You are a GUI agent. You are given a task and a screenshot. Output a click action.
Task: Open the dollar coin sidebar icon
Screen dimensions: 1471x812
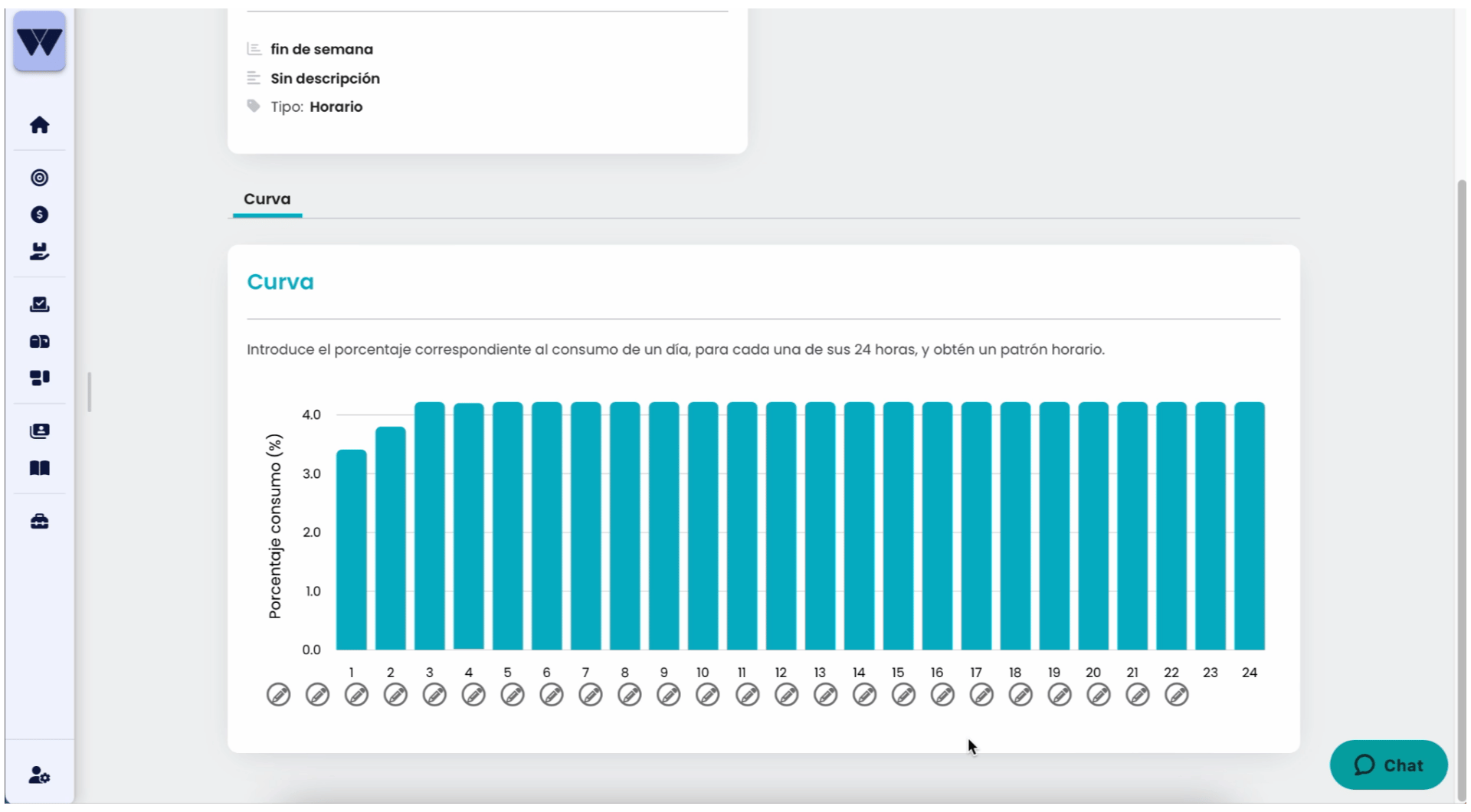point(39,214)
